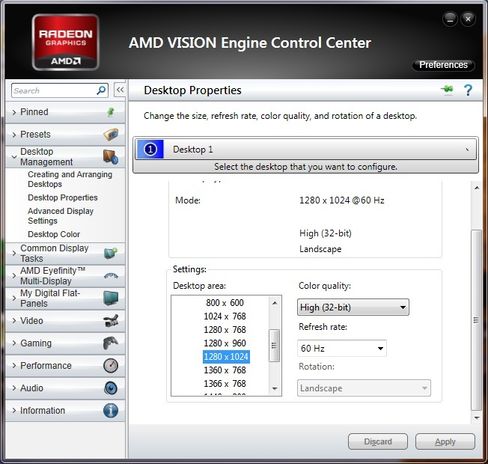Click the Performance gauge icon
Viewport: 488px width, 464px height.
111,365
